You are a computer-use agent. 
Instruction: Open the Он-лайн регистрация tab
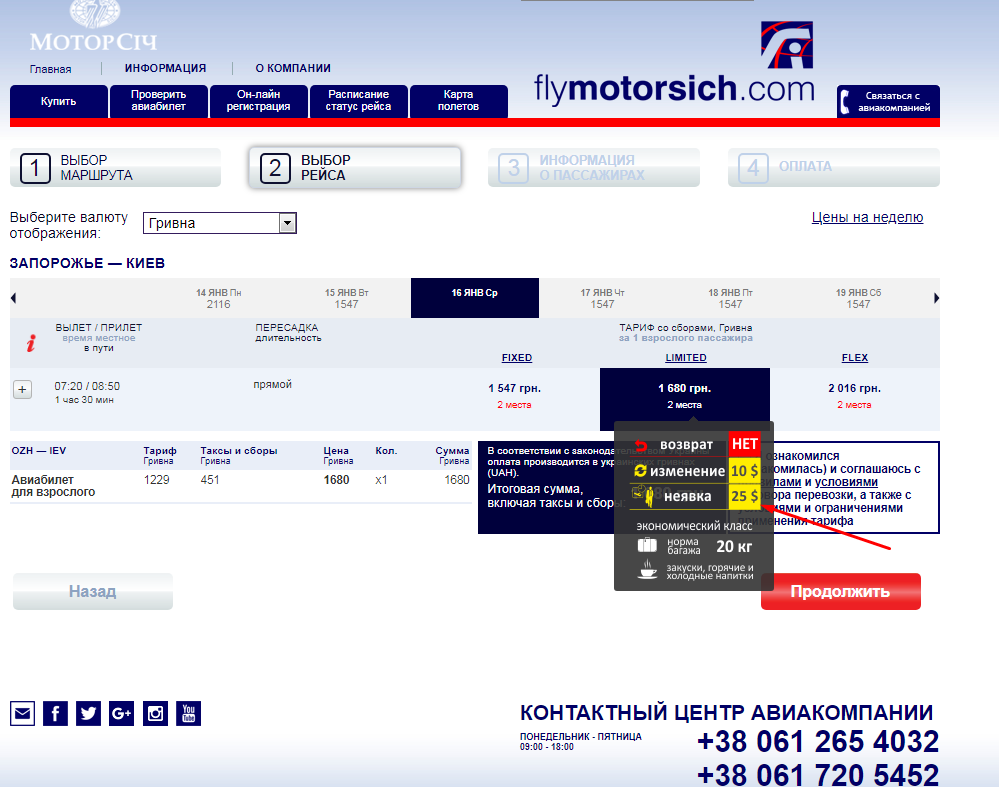click(259, 101)
